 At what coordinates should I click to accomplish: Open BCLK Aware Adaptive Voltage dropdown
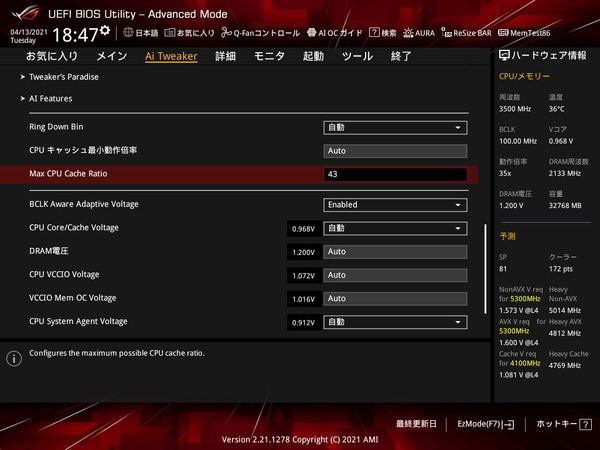point(395,205)
